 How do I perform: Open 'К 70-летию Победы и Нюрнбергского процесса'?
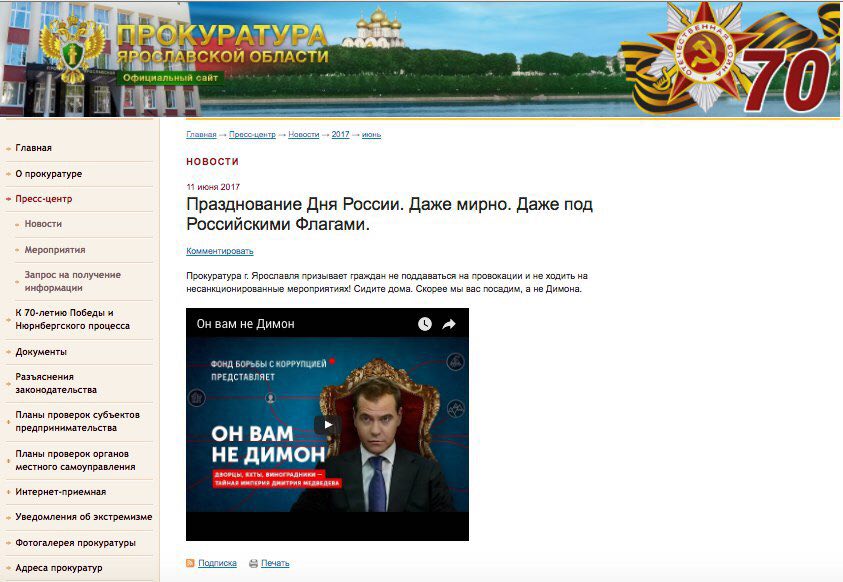tap(72, 319)
